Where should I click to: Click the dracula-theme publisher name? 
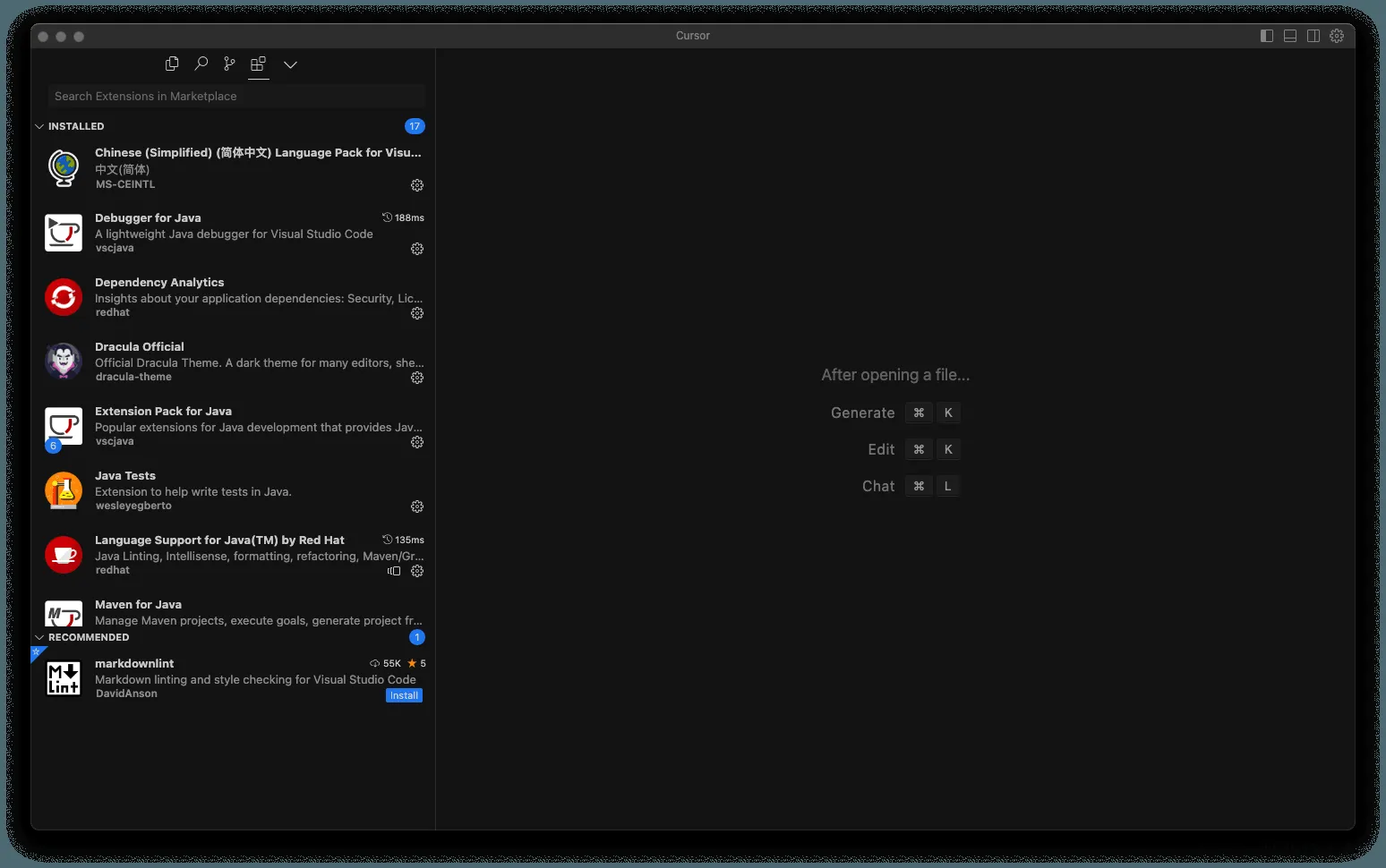click(x=133, y=377)
